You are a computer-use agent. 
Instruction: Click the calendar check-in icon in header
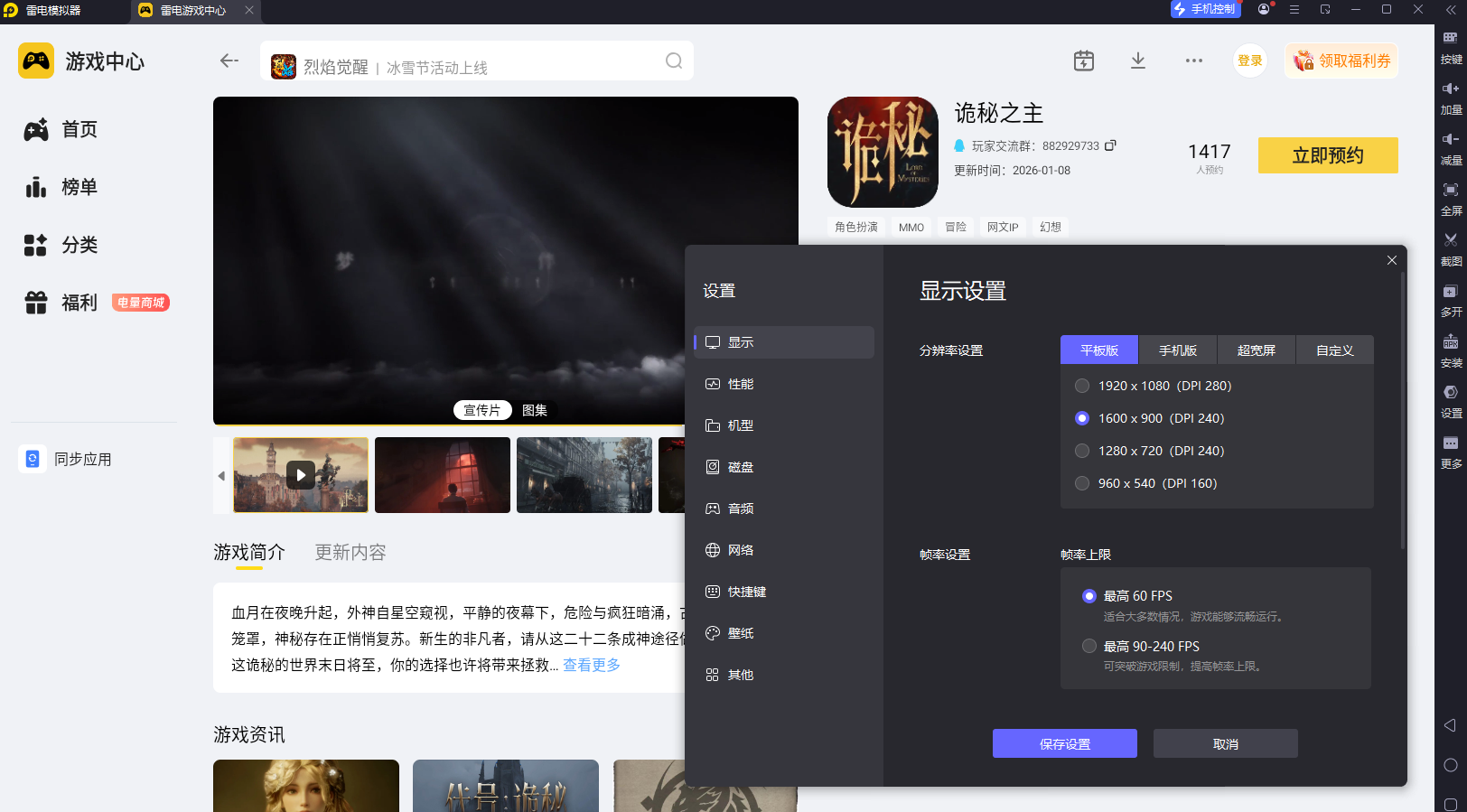[x=1083, y=61]
